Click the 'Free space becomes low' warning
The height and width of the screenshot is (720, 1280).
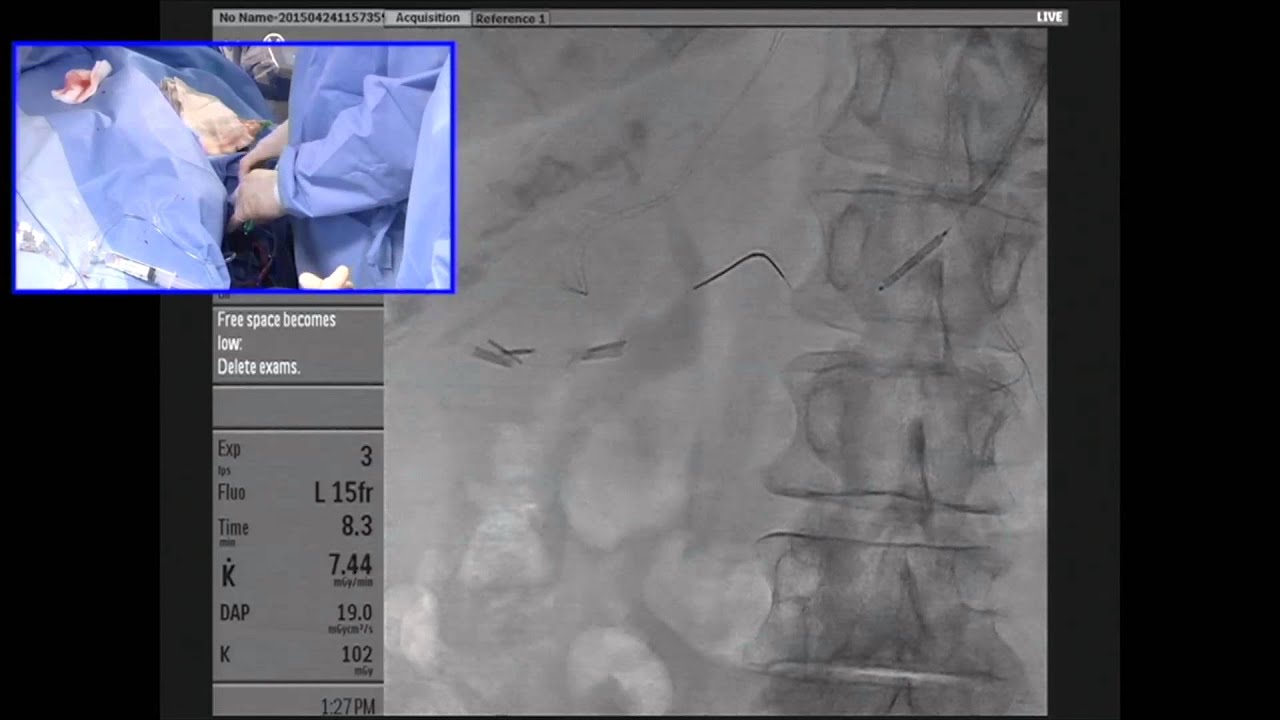[x=276, y=331]
